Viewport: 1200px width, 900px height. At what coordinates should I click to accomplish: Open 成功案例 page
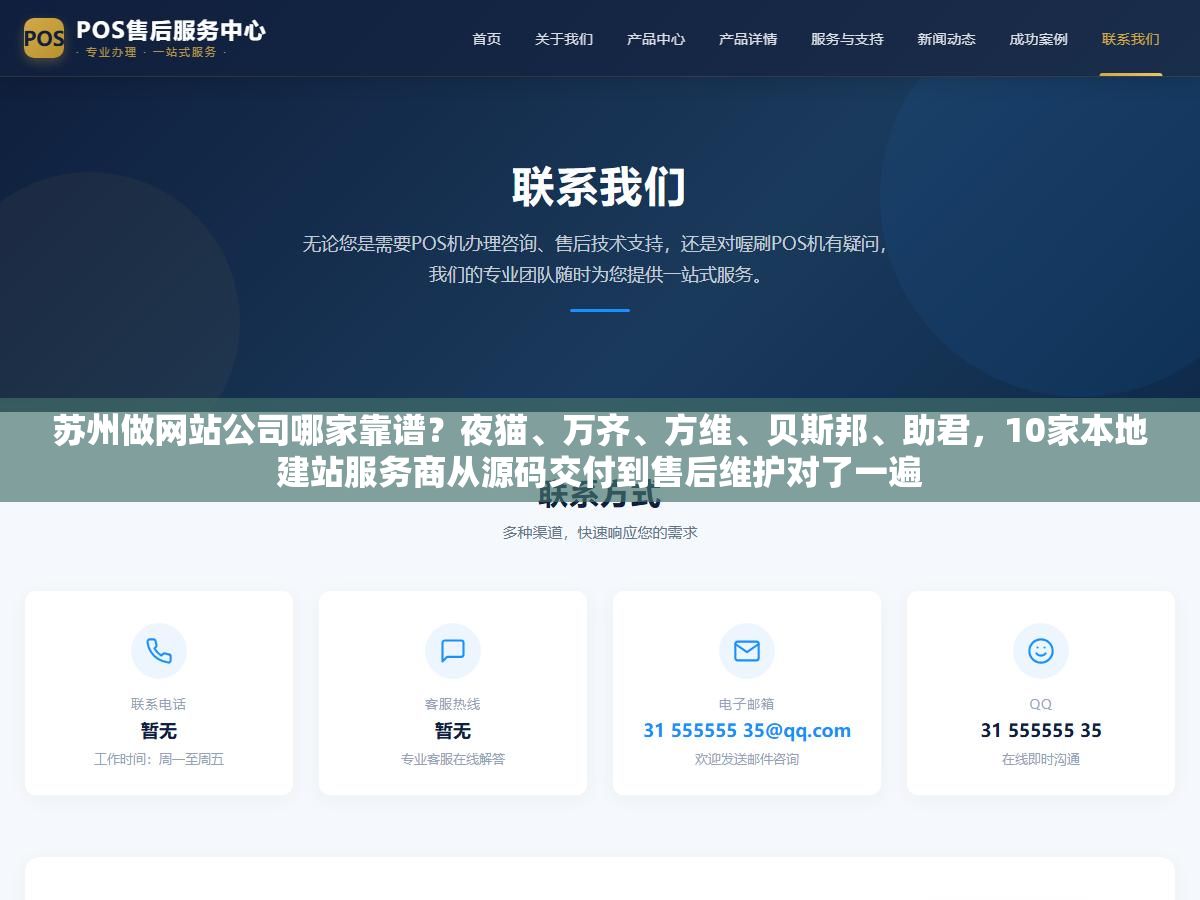pos(1038,39)
